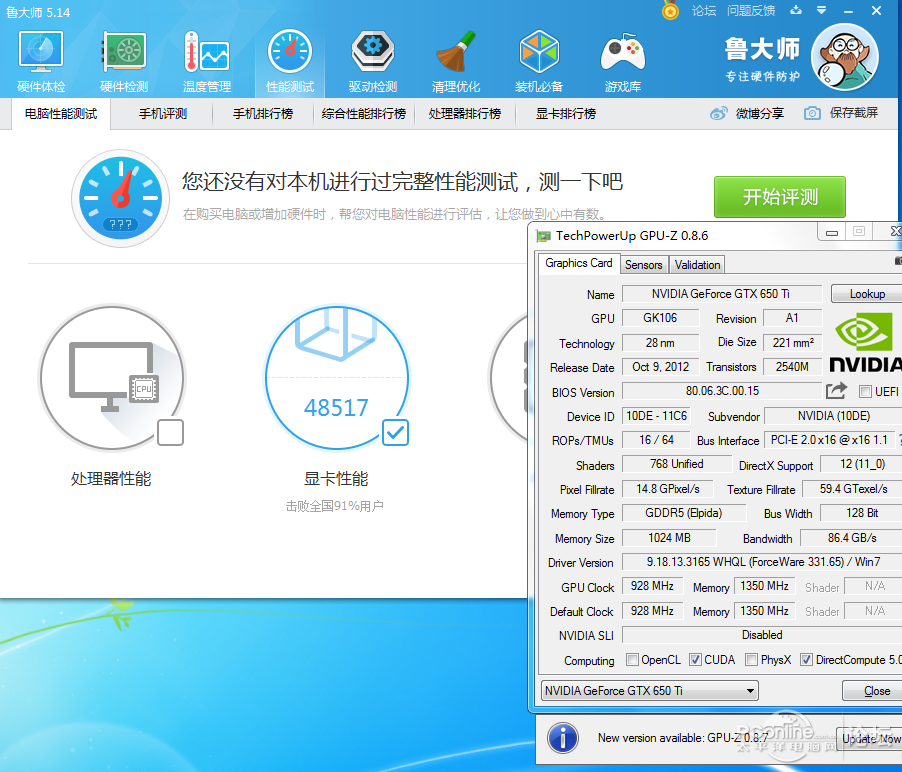Click the skin/clothing icon in title bar
The height and width of the screenshot is (772, 902).
[x=796, y=10]
